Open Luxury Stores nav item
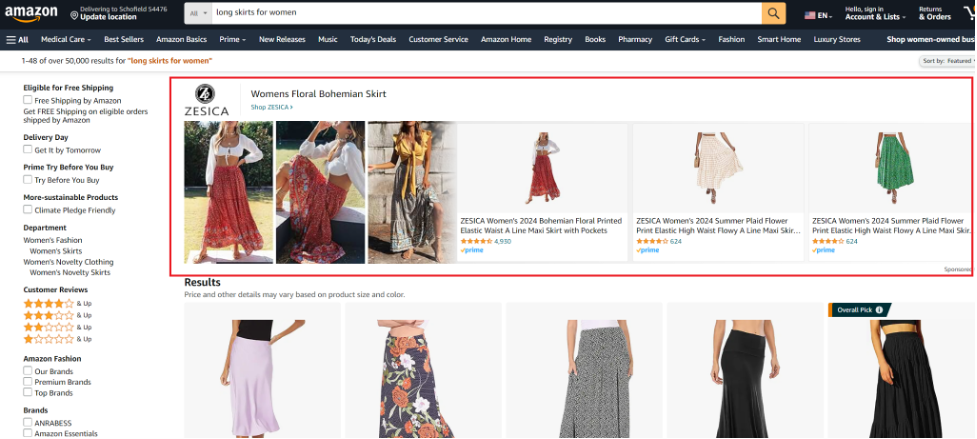977x439 pixels. point(837,39)
